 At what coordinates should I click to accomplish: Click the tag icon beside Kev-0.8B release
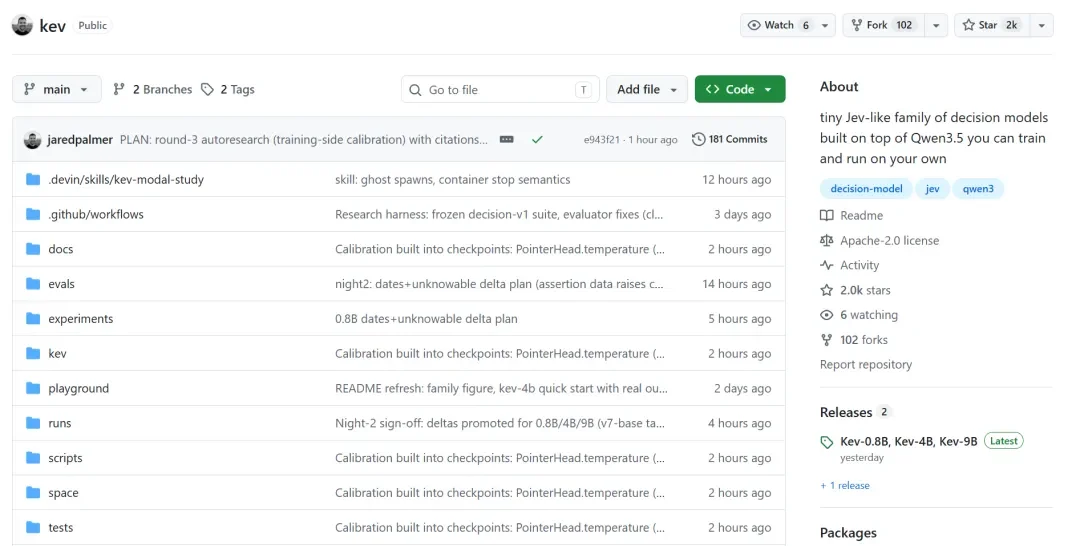827,442
